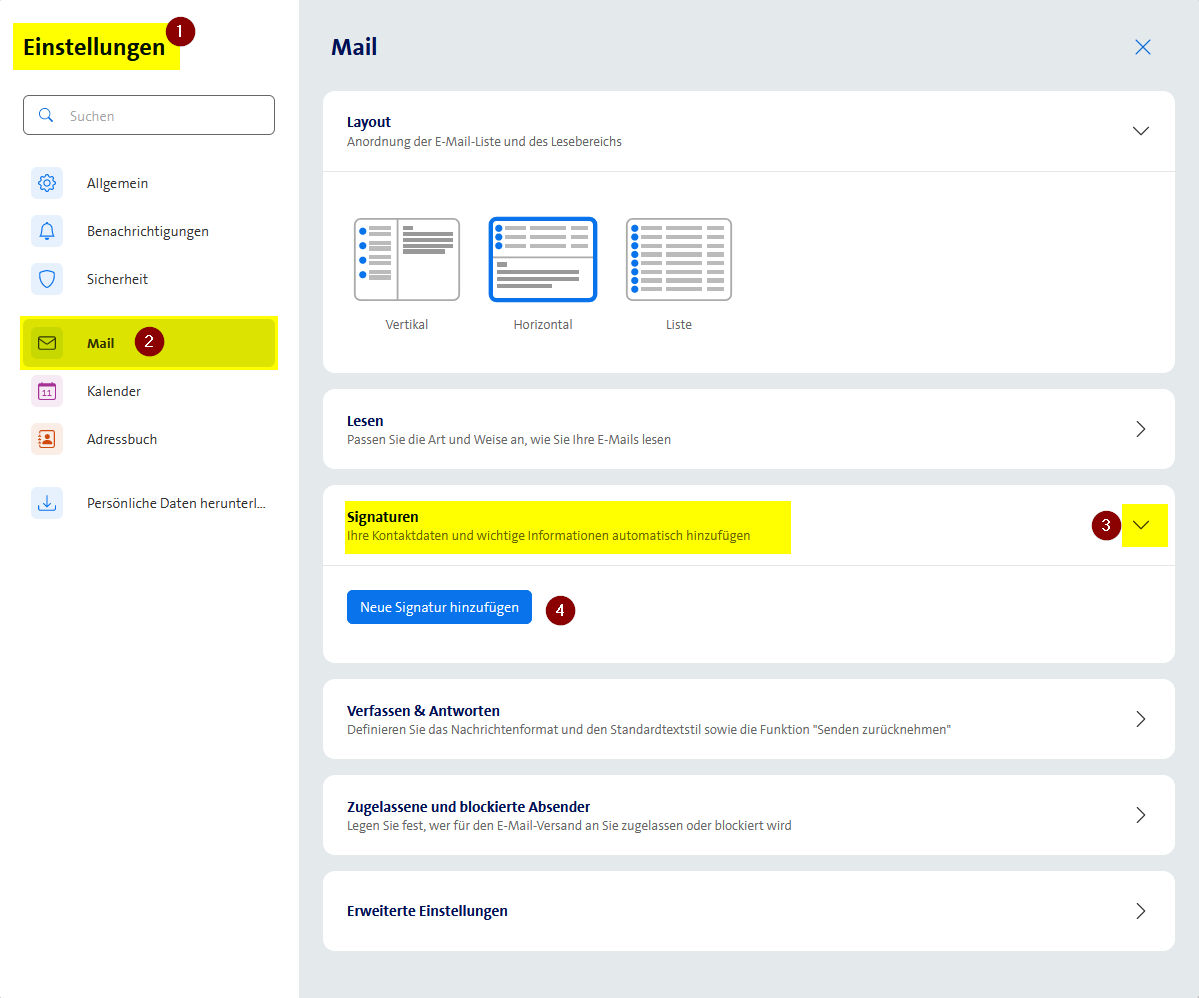Expand Verfassen & Antworten section

(x=1141, y=719)
